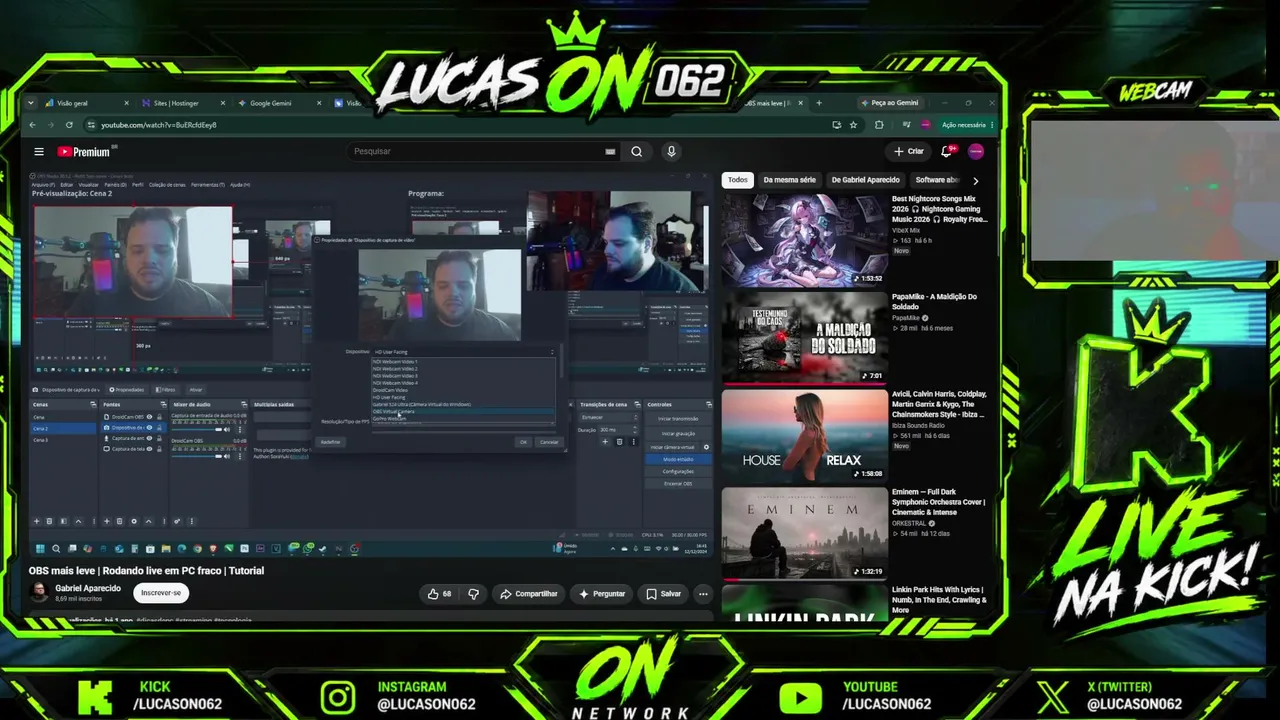The width and height of the screenshot is (1280, 720).
Task: Open Gabriel Aparecido channel avatar
Action: [x=39, y=592]
